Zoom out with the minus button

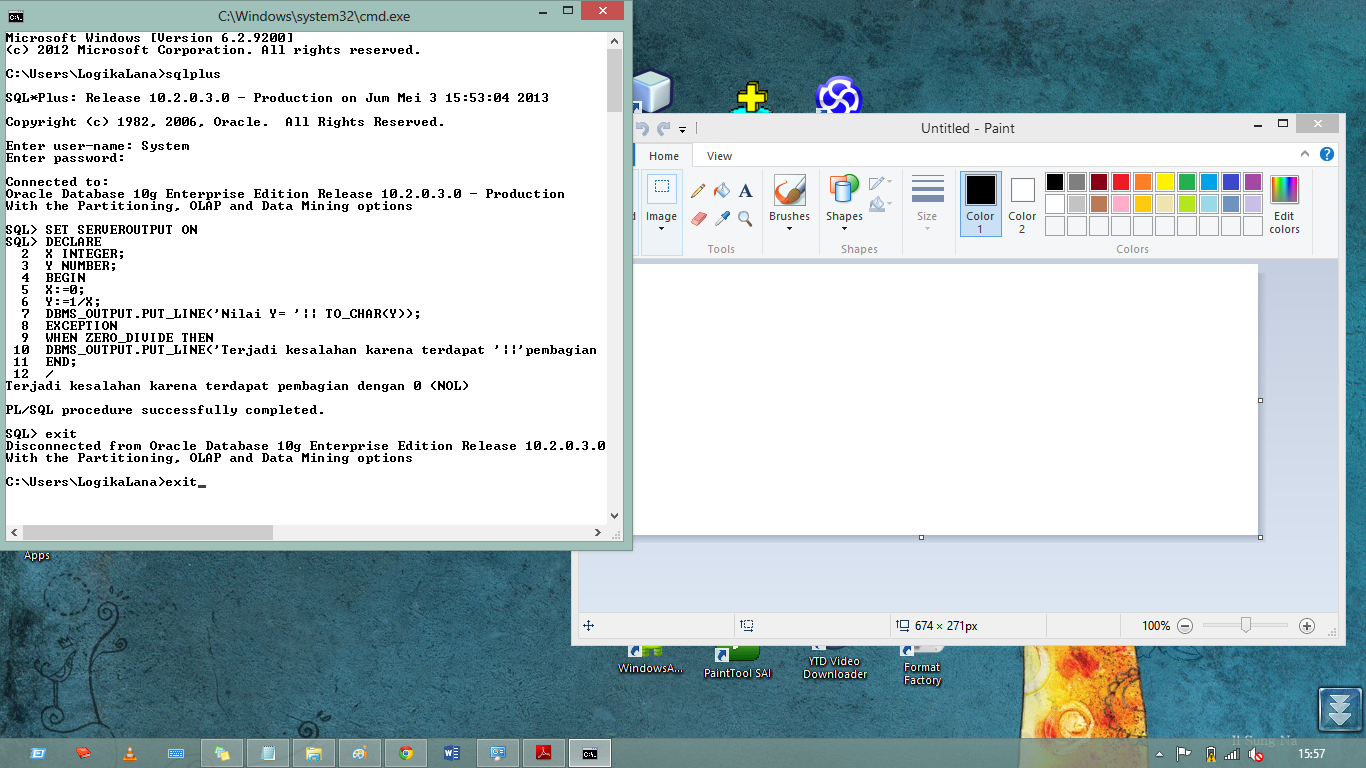pyautogui.click(x=1185, y=626)
